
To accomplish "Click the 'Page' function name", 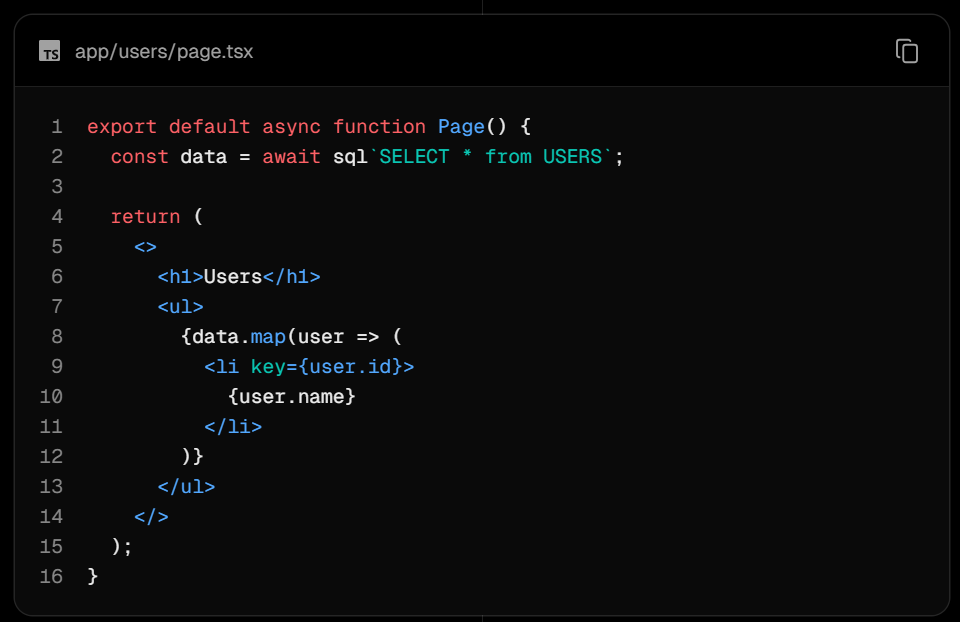I will pos(461,127).
